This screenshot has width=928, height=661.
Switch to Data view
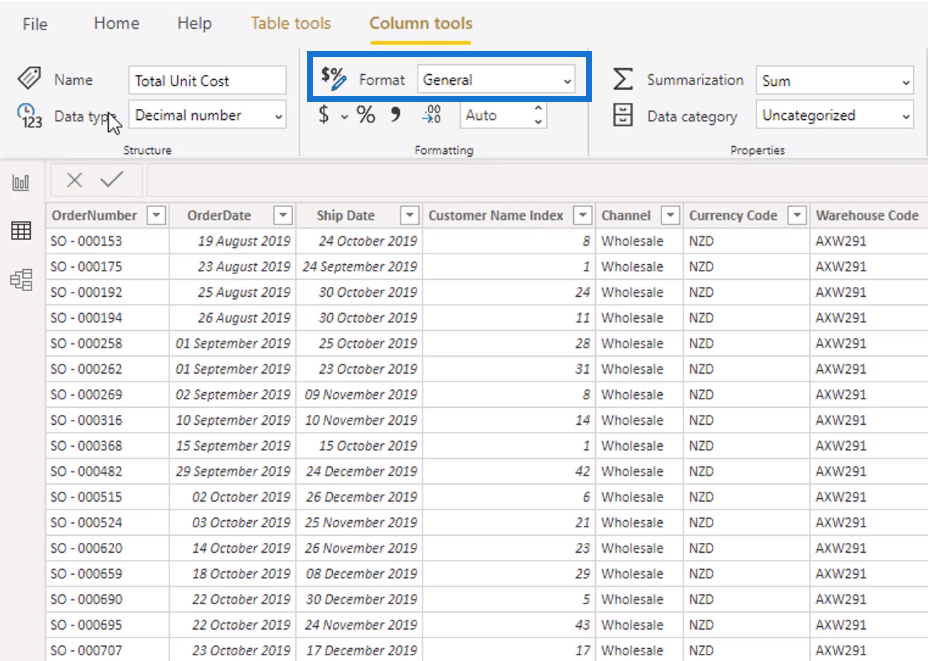21,231
